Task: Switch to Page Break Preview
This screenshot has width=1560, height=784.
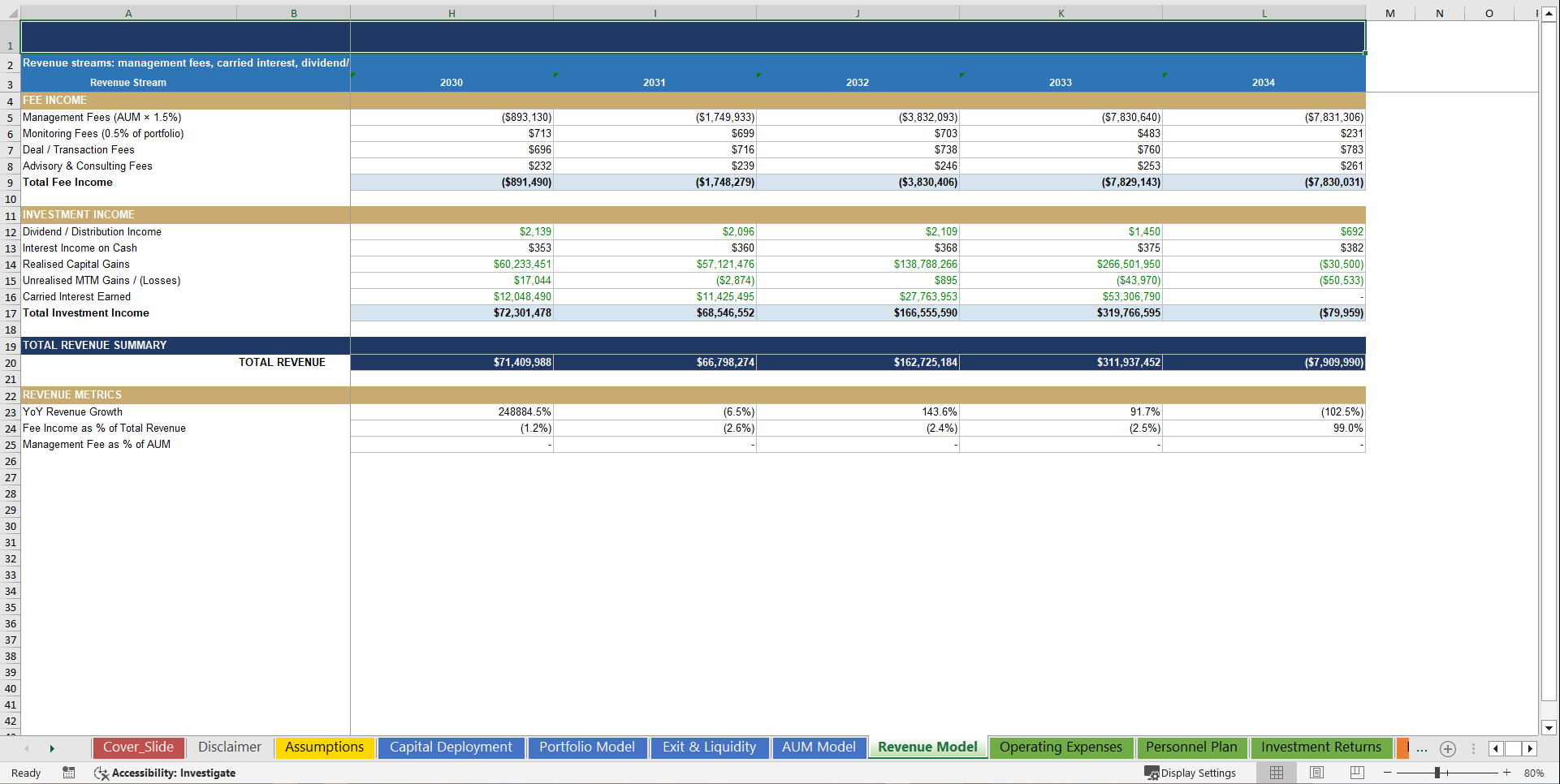Action: pos(1355,772)
